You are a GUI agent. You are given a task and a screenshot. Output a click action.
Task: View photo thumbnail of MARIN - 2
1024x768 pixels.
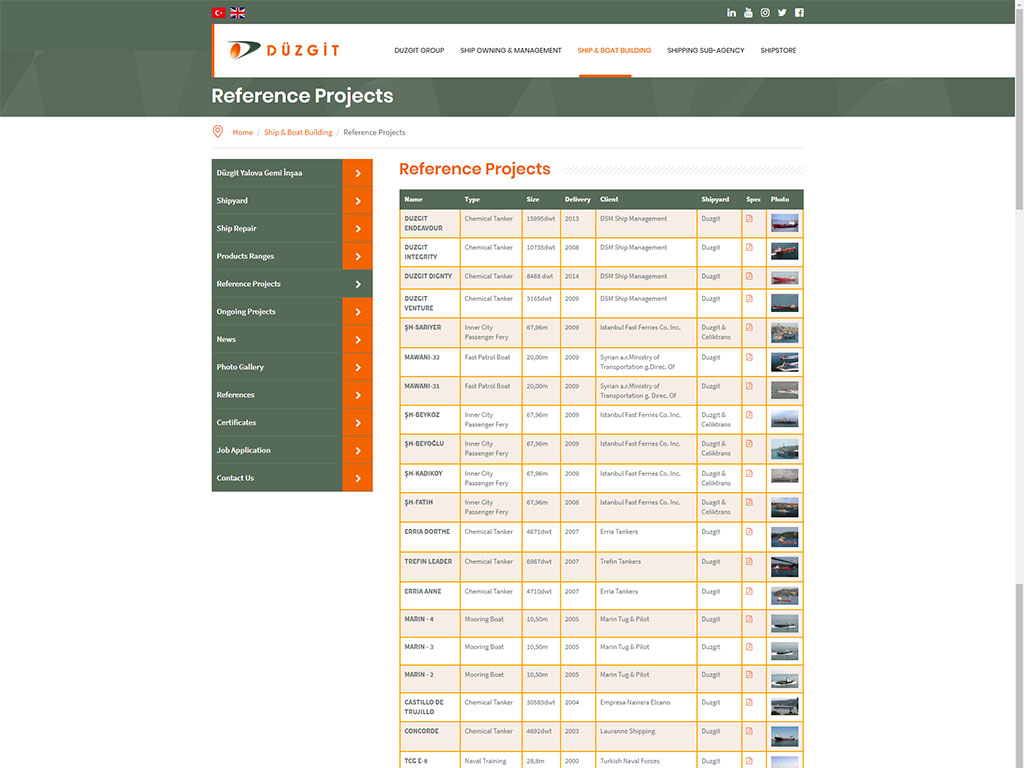pyautogui.click(x=784, y=679)
